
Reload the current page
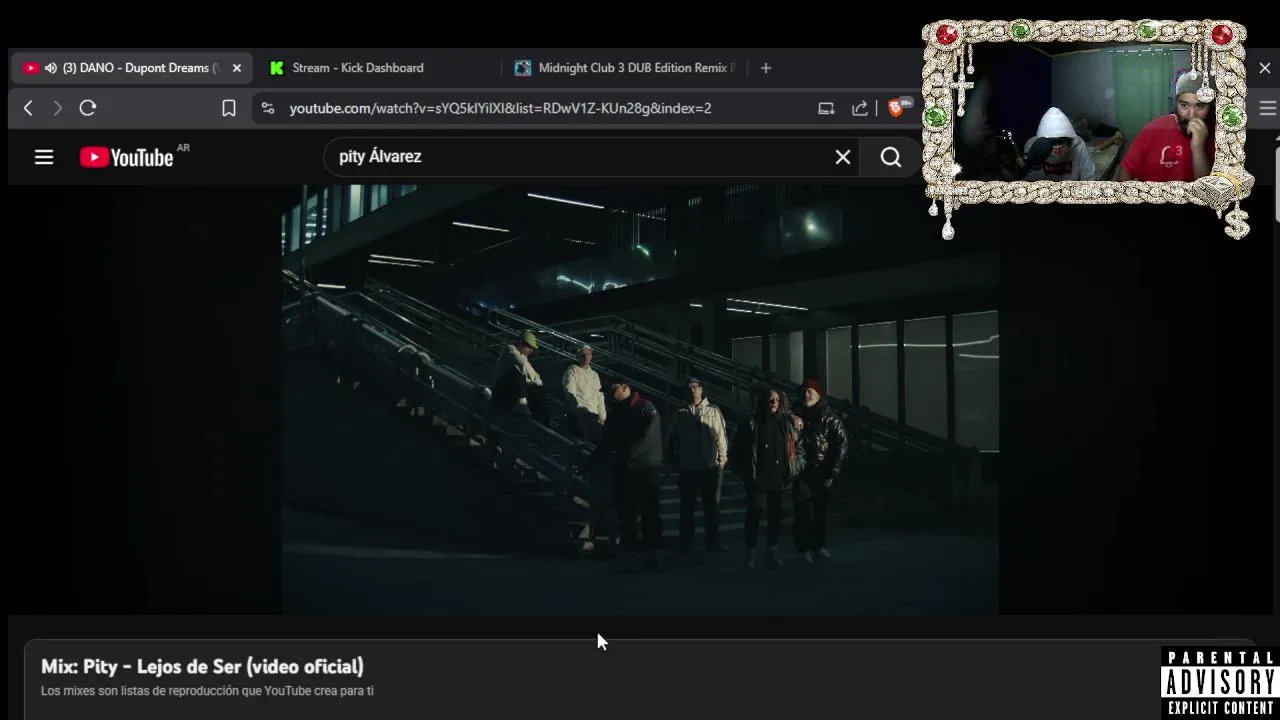(88, 108)
